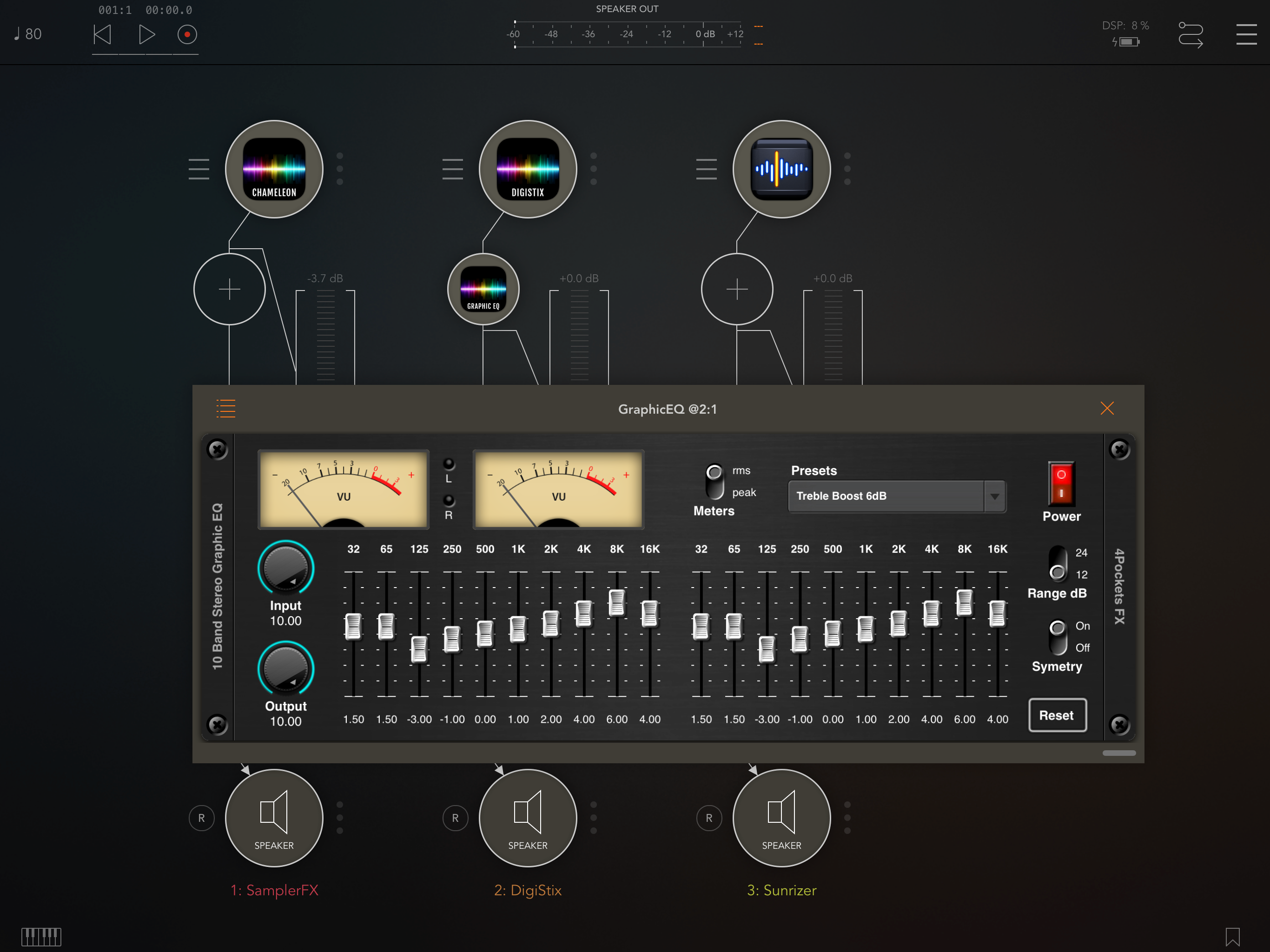Click the DigiStix +0.0 dB level fader
The image size is (1270, 952).
pyautogui.click(x=579, y=337)
